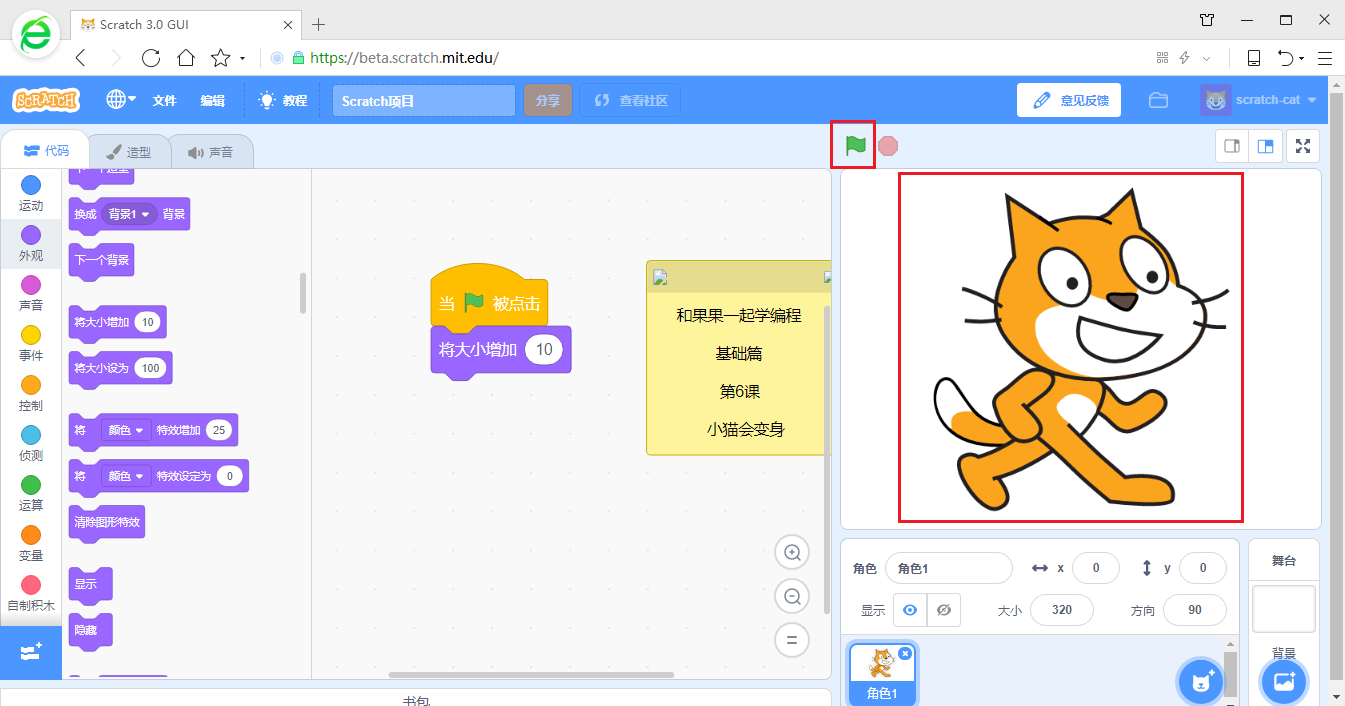
Task: Click the Scratch项目 project title field
Action: 424,101
